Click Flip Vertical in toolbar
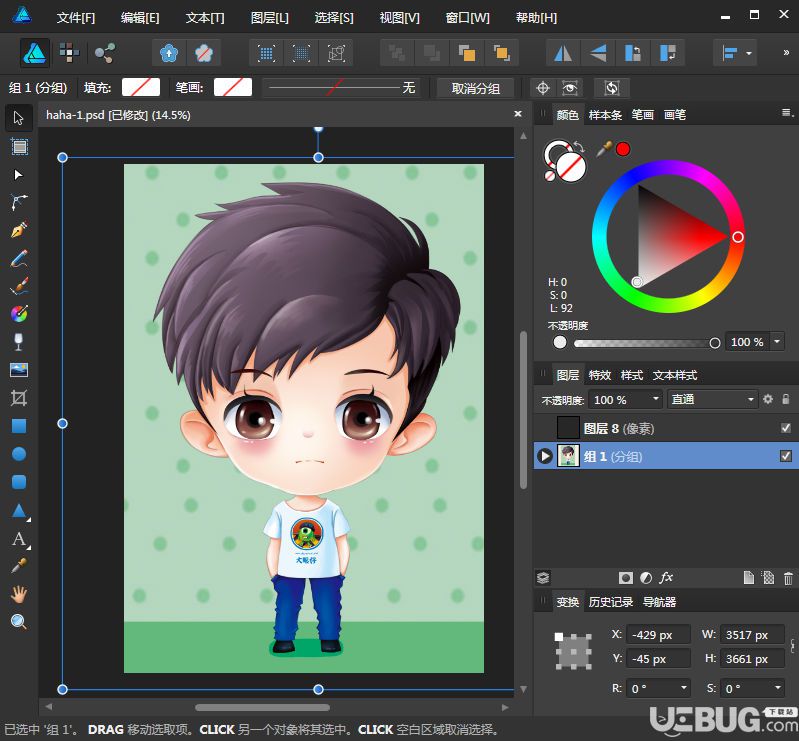799x741 pixels. click(598, 53)
